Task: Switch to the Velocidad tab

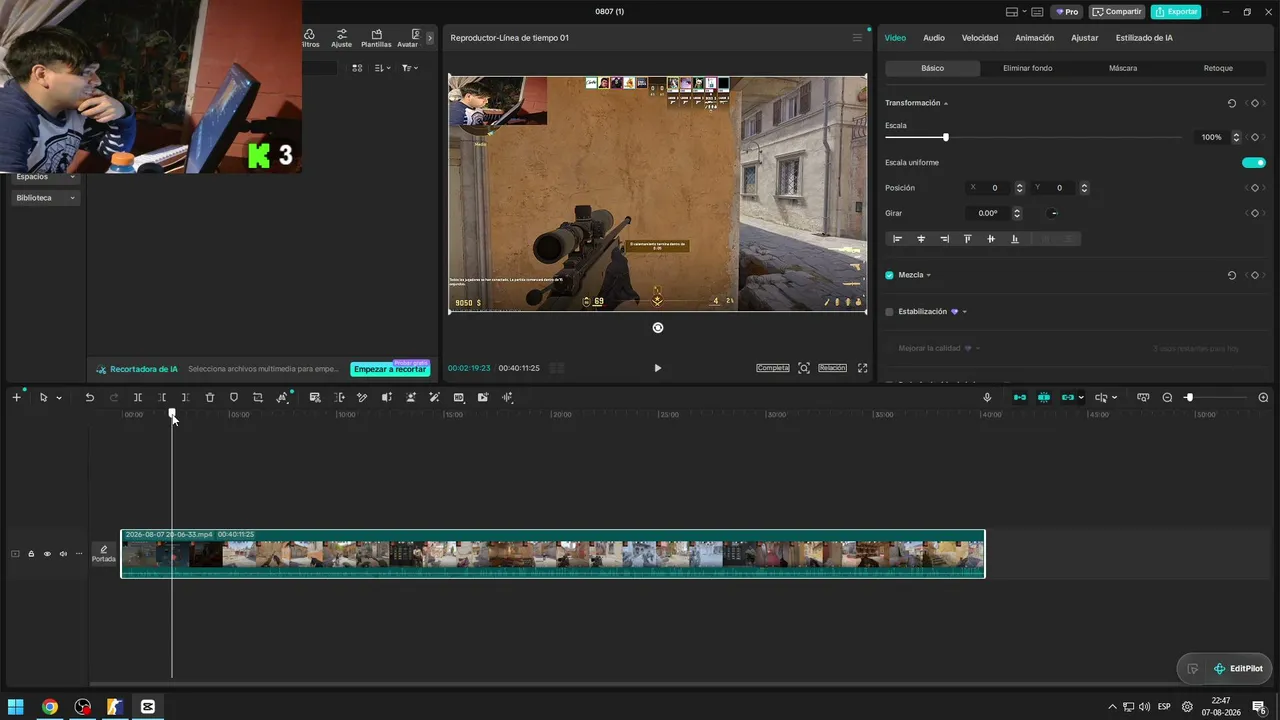Action: pyautogui.click(x=980, y=38)
